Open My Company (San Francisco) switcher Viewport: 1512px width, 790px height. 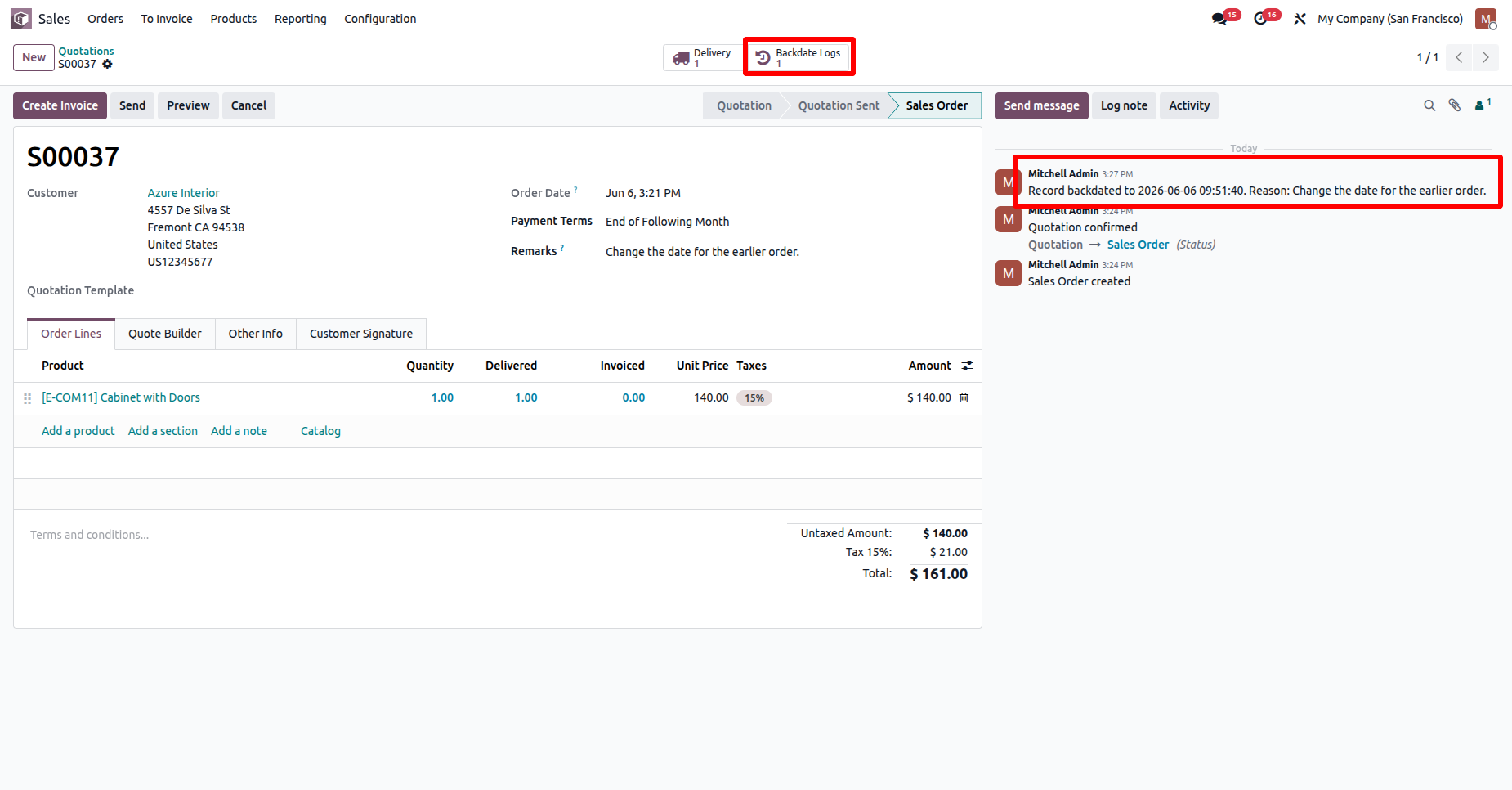click(x=1390, y=19)
